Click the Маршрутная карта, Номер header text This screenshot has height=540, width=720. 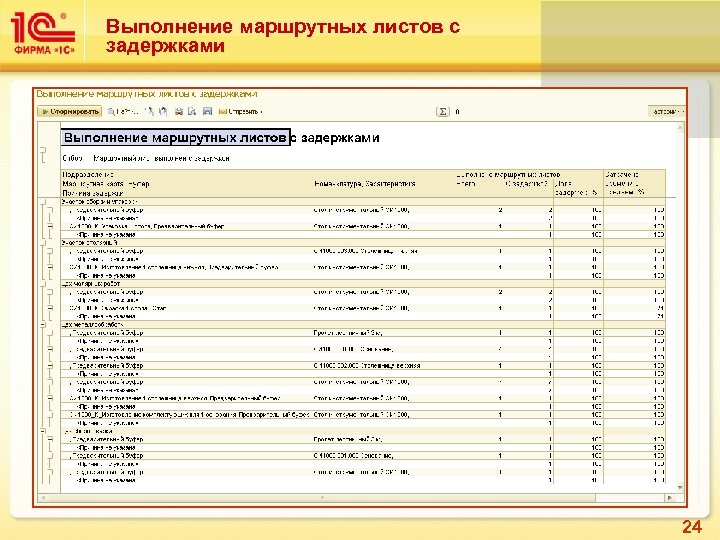106,184
